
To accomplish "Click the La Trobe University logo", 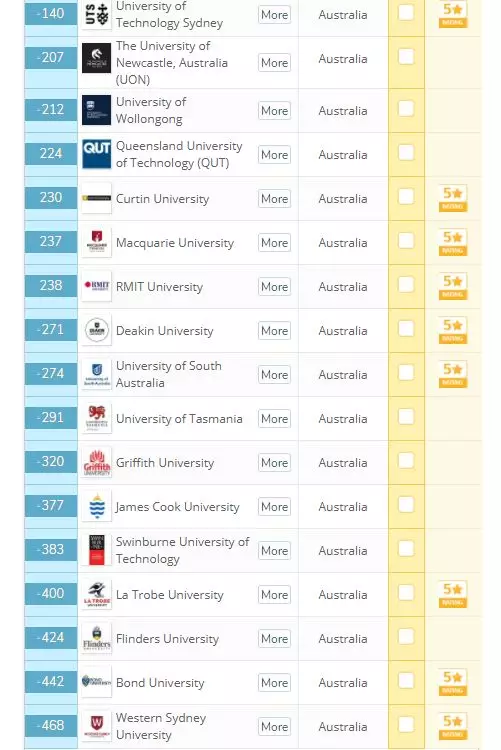I will click(x=97, y=595).
